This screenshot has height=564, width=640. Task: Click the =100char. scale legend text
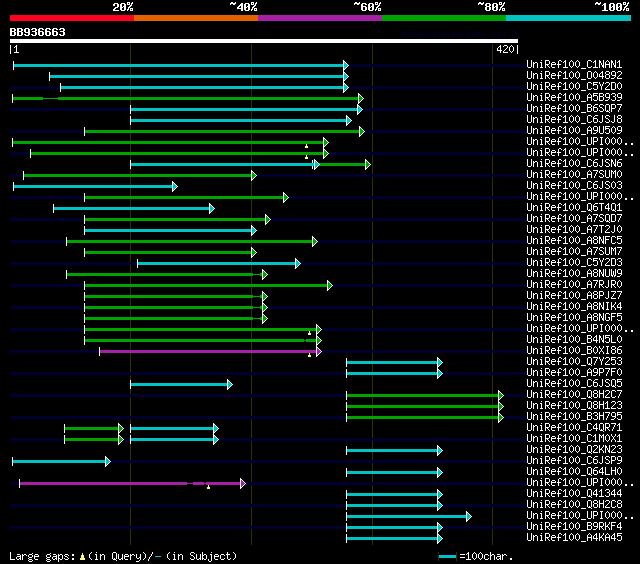click(486, 556)
